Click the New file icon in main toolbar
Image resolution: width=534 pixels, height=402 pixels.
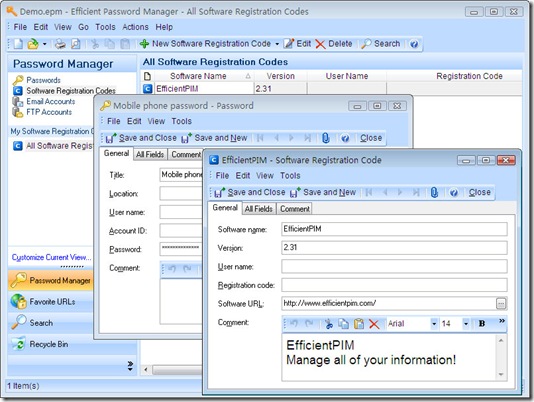(x=18, y=44)
